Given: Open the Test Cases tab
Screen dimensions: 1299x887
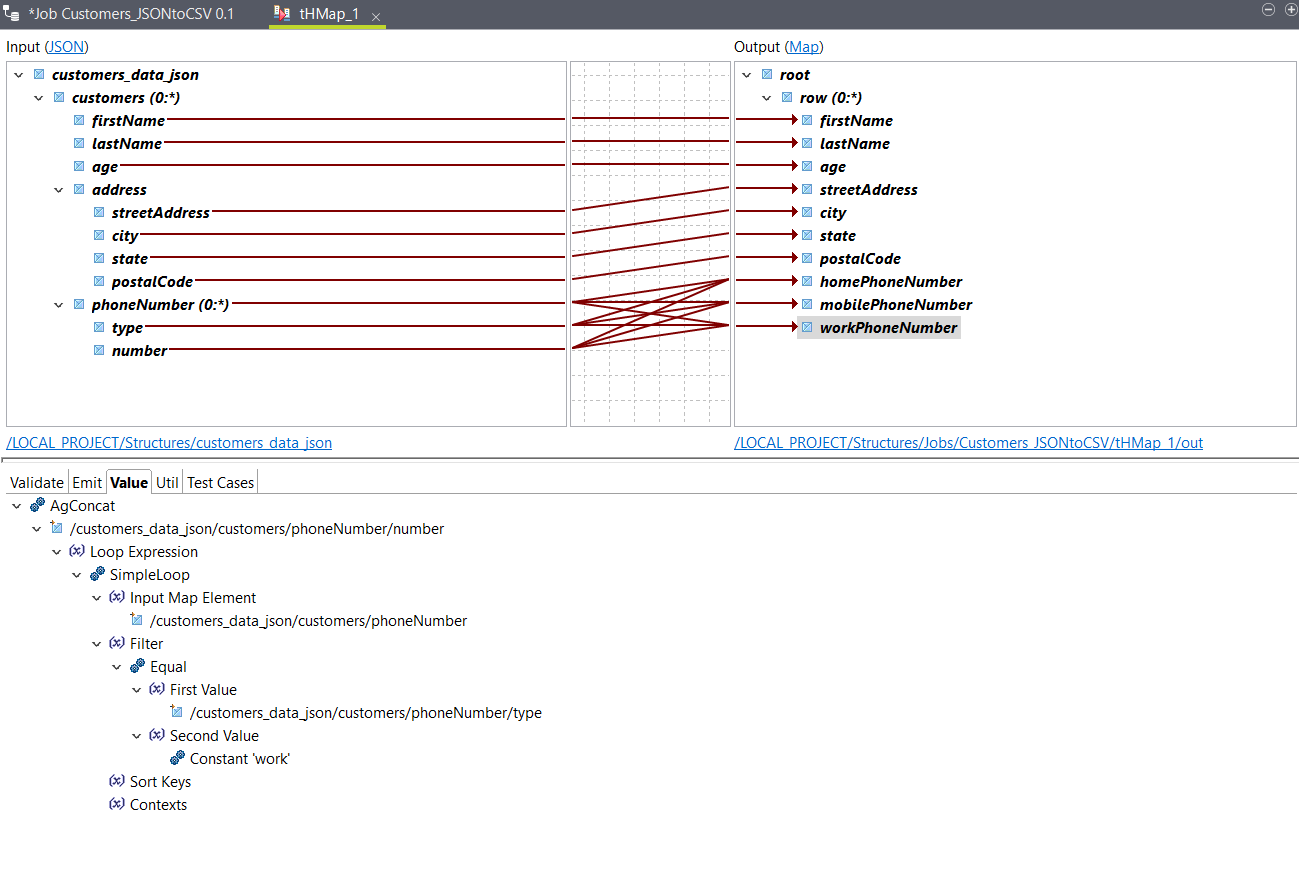Looking at the screenshot, I should pos(220,482).
